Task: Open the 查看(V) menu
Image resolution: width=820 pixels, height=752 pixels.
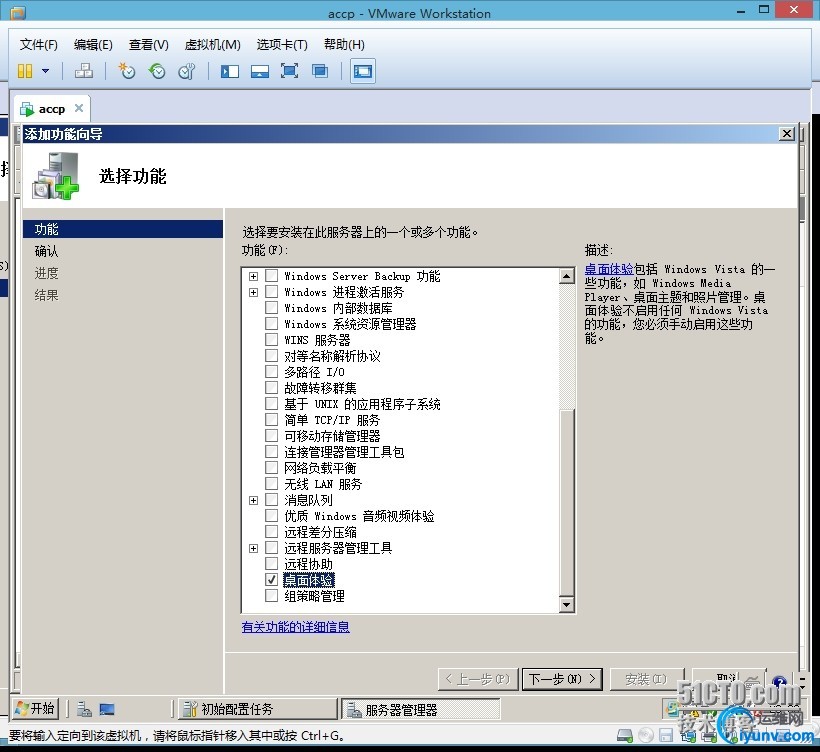Action: tap(149, 44)
